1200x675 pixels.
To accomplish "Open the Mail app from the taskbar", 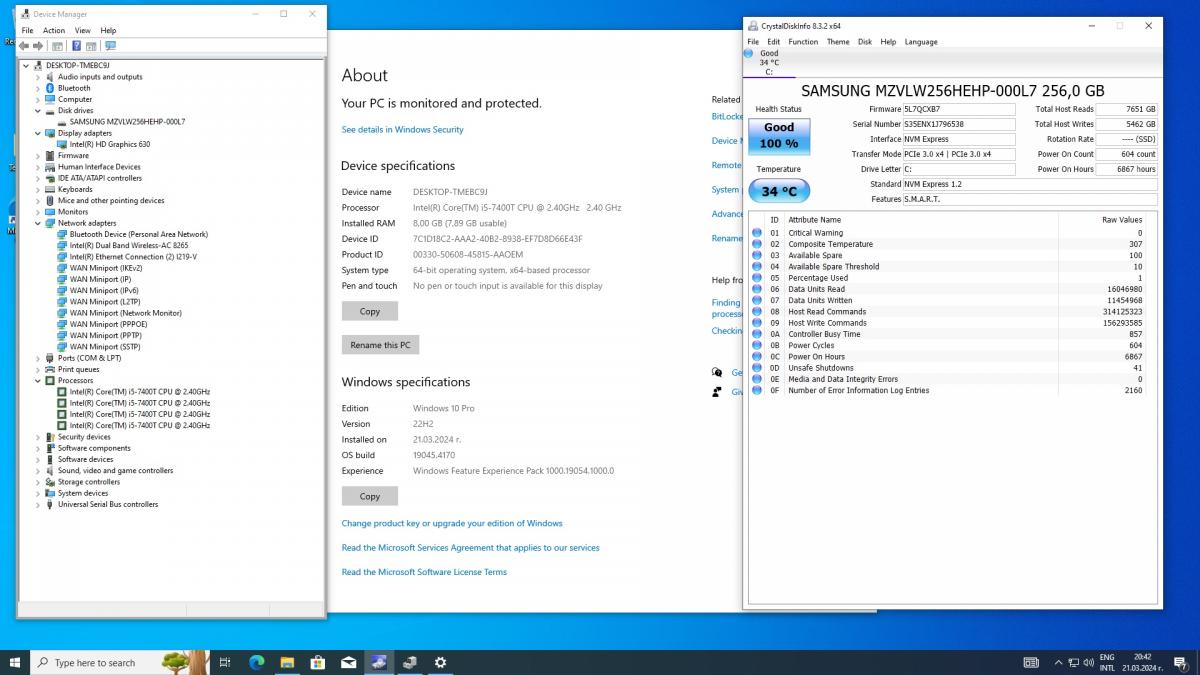I will coord(349,662).
